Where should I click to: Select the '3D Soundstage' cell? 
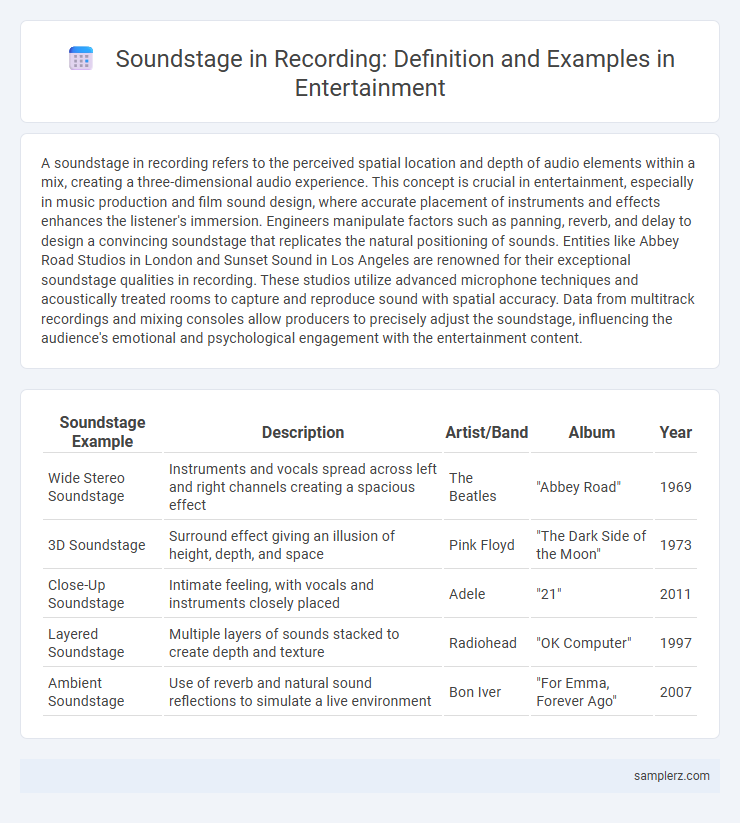click(102, 545)
